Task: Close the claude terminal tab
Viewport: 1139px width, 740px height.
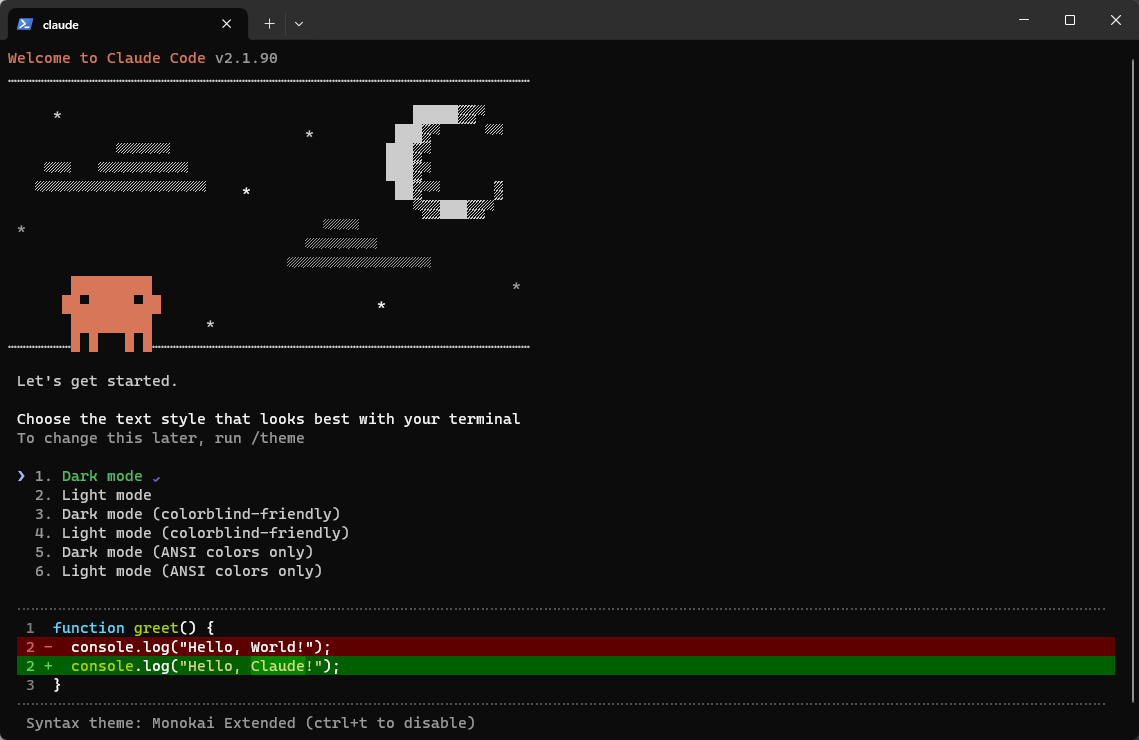Action: click(227, 24)
